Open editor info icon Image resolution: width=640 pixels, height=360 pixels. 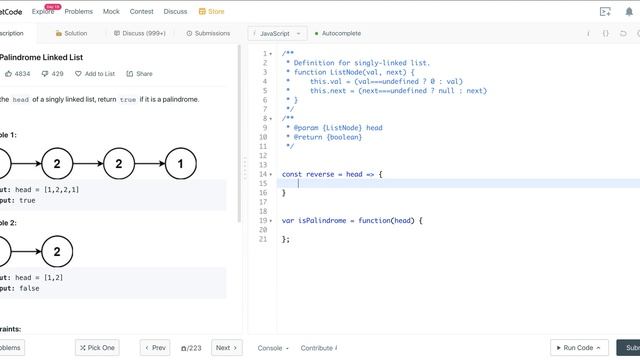coord(588,33)
